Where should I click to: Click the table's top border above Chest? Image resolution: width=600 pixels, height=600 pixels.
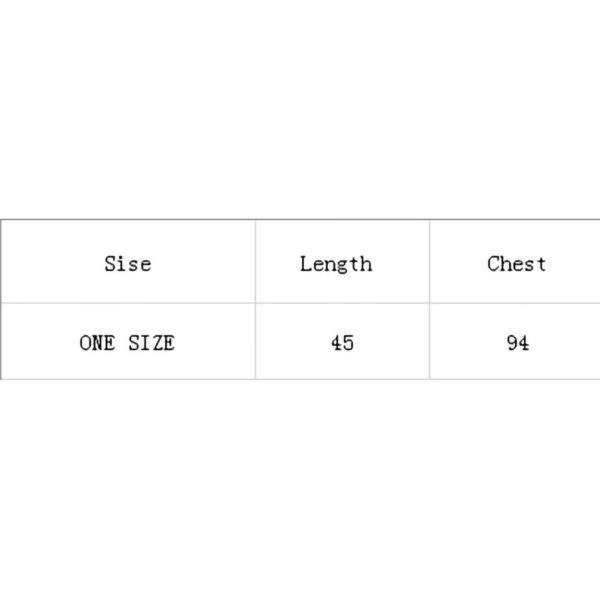coord(516,219)
